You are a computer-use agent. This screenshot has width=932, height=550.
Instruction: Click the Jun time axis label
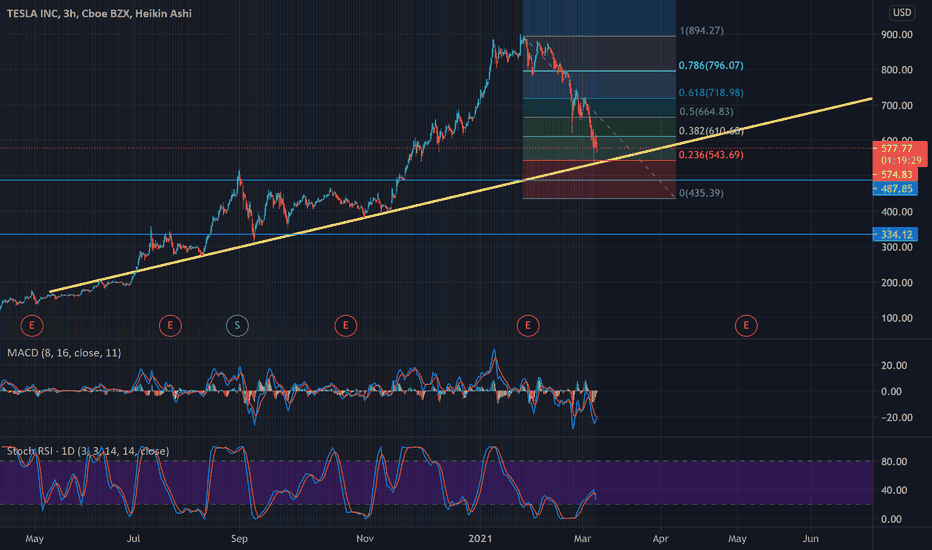811,539
